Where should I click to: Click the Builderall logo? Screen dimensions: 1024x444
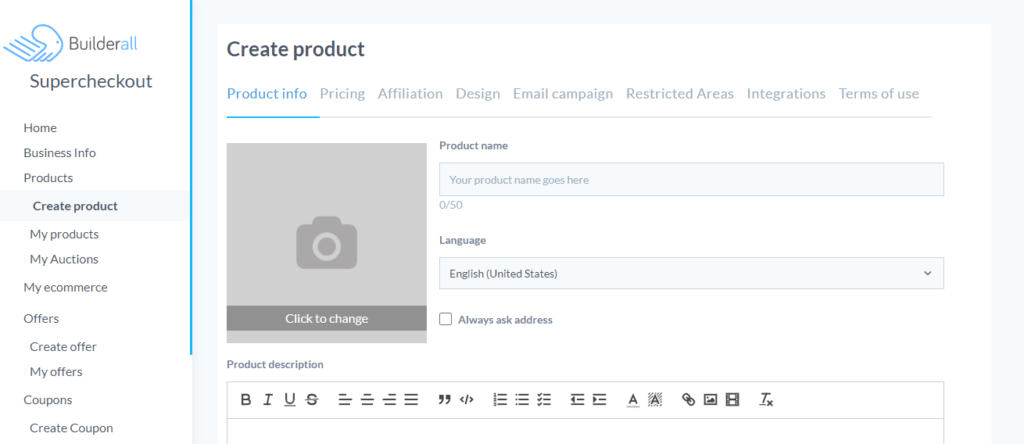coord(71,44)
